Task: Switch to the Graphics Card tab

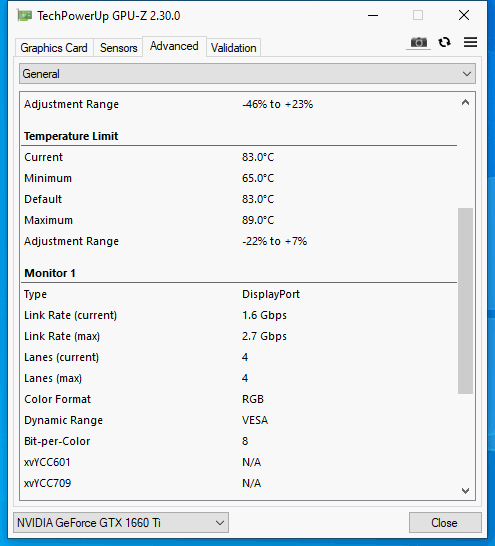Action: (x=54, y=48)
